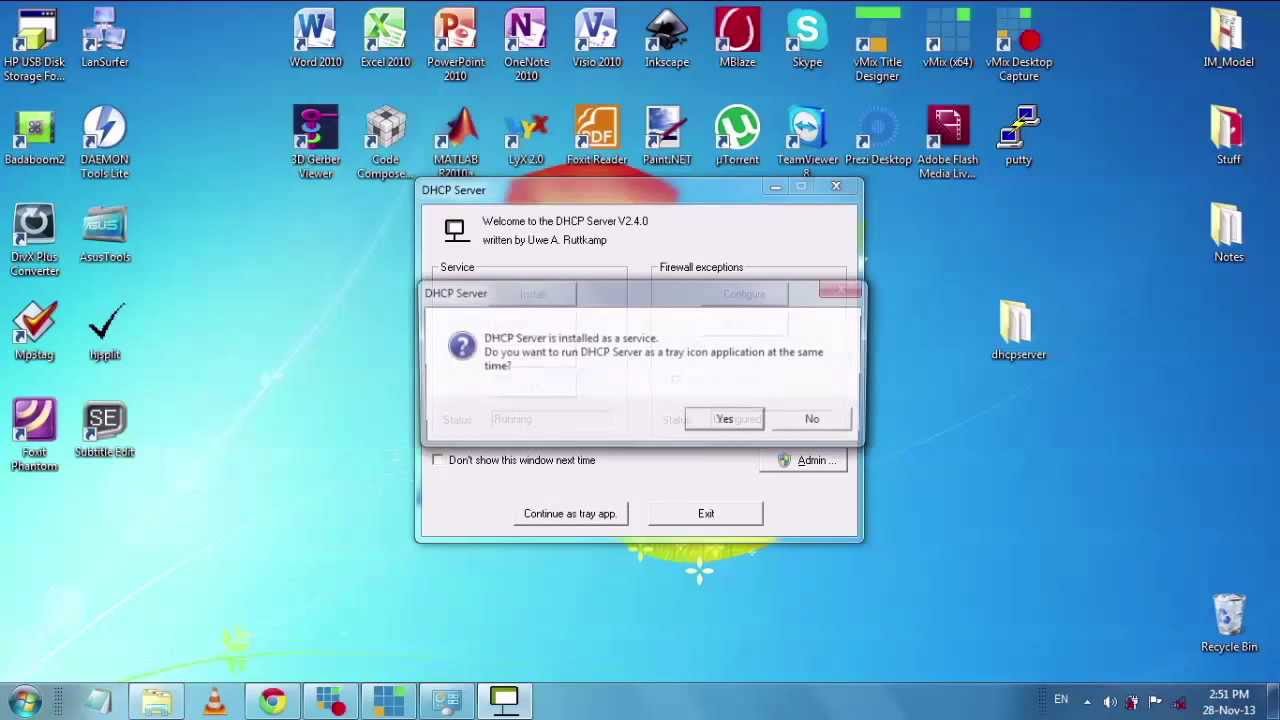Select the Prezi Desktop icon
The height and width of the screenshot is (720, 1280).
[877, 136]
